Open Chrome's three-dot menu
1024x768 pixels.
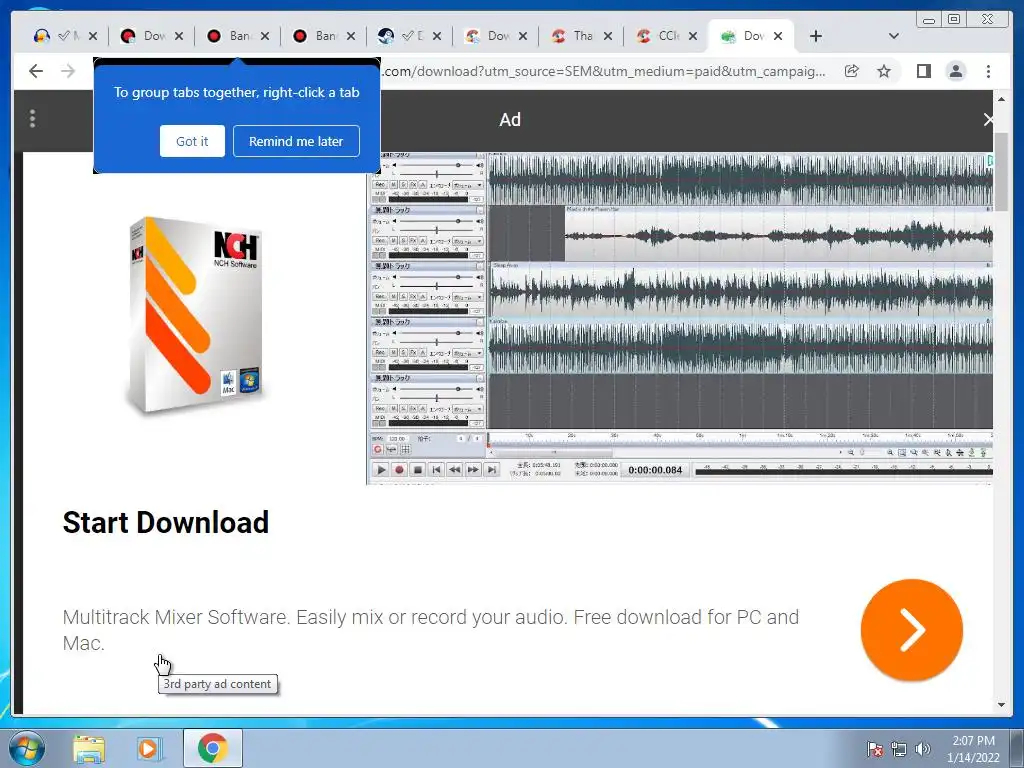pos(988,71)
